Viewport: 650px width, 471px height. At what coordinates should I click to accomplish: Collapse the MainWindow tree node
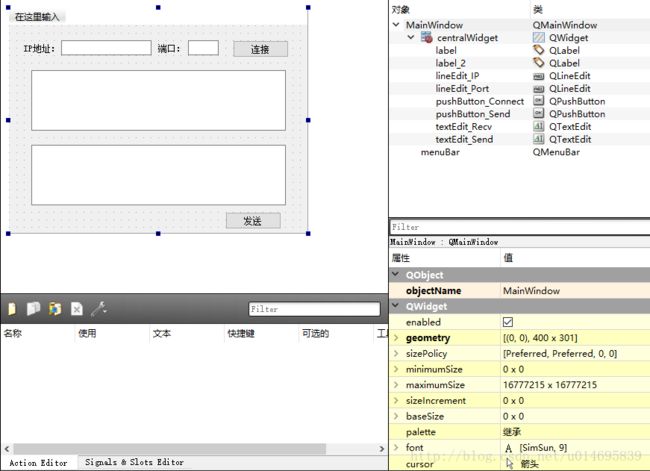[396, 24]
